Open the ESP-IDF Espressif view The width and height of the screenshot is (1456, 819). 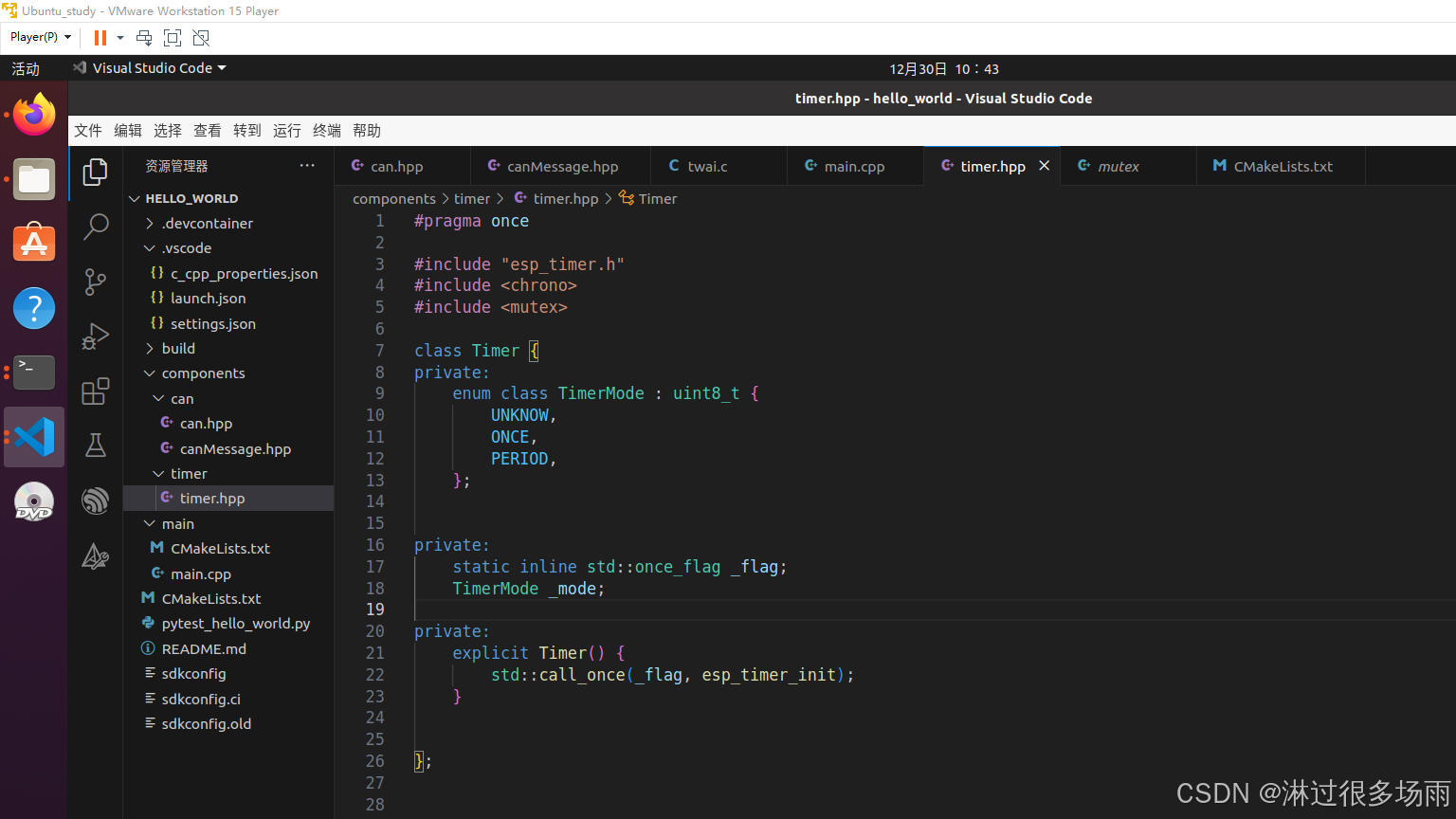click(x=96, y=500)
